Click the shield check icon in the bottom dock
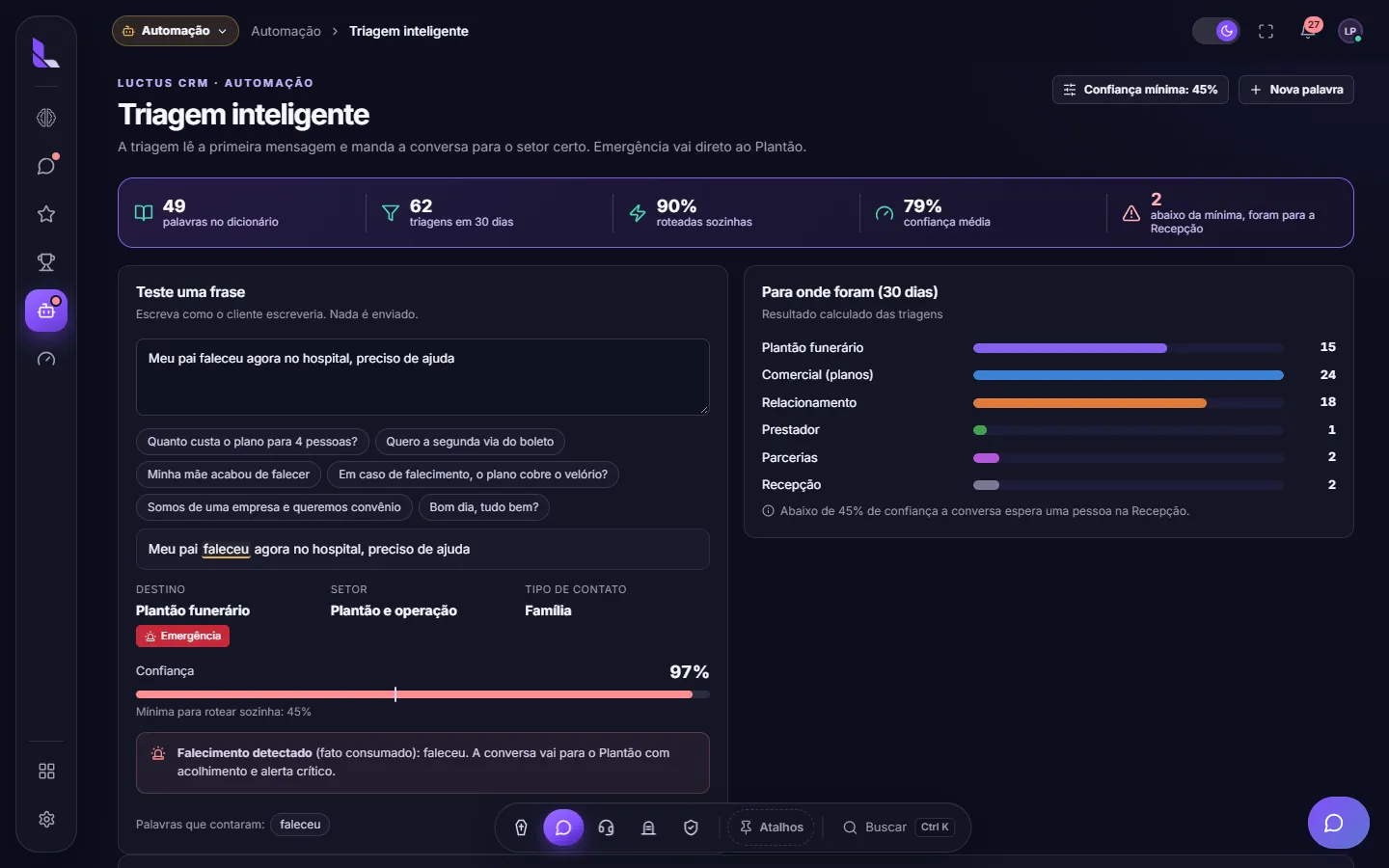This screenshot has width=1389, height=868. point(691,827)
